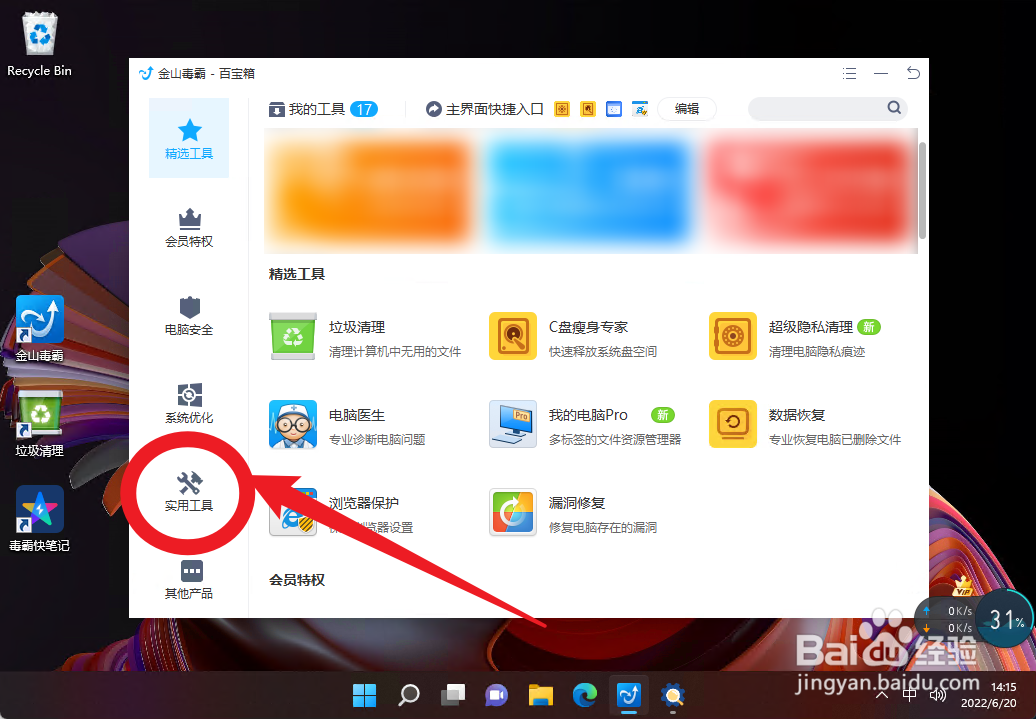Open the blue blurred banner
This screenshot has width=1036, height=719.
click(587, 192)
